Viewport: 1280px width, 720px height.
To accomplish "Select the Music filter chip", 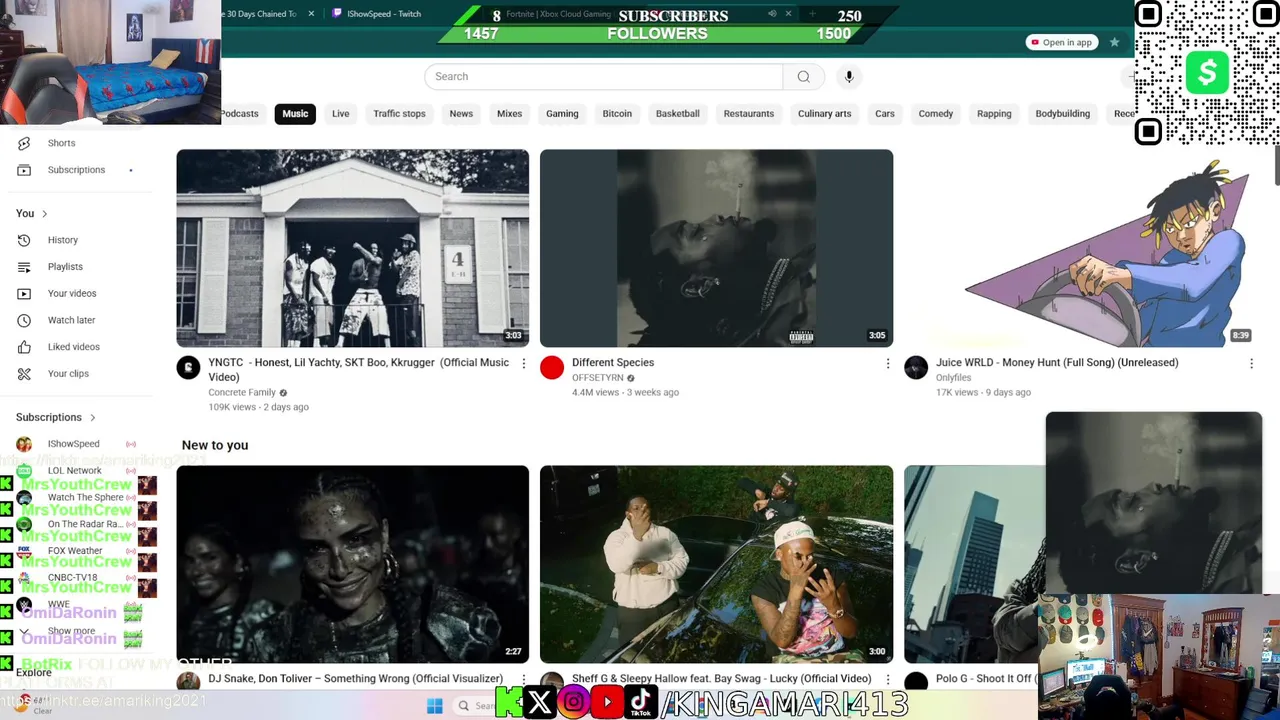I will pos(295,114).
